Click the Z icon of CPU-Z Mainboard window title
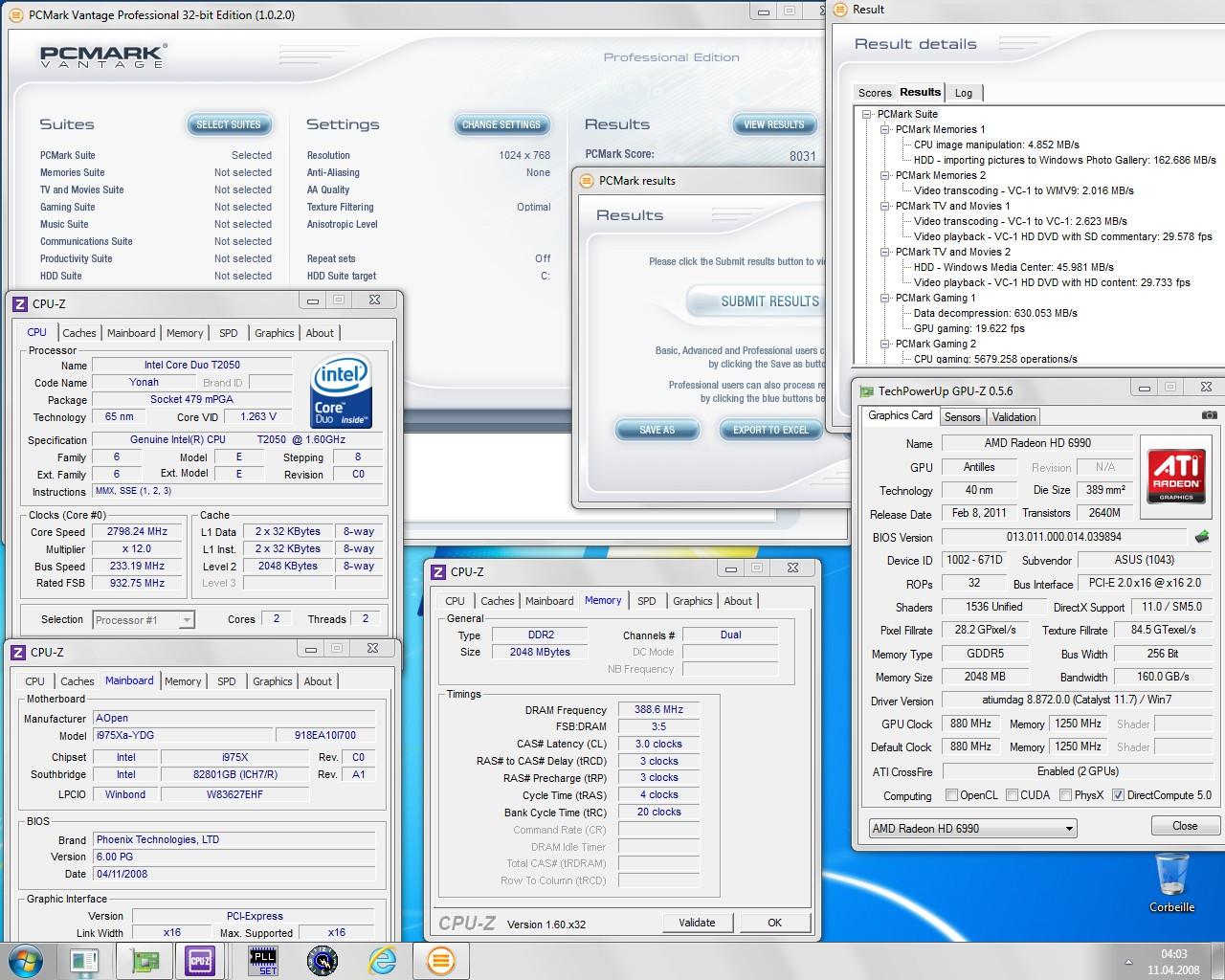This screenshot has height=980, width=1225. [x=17, y=652]
